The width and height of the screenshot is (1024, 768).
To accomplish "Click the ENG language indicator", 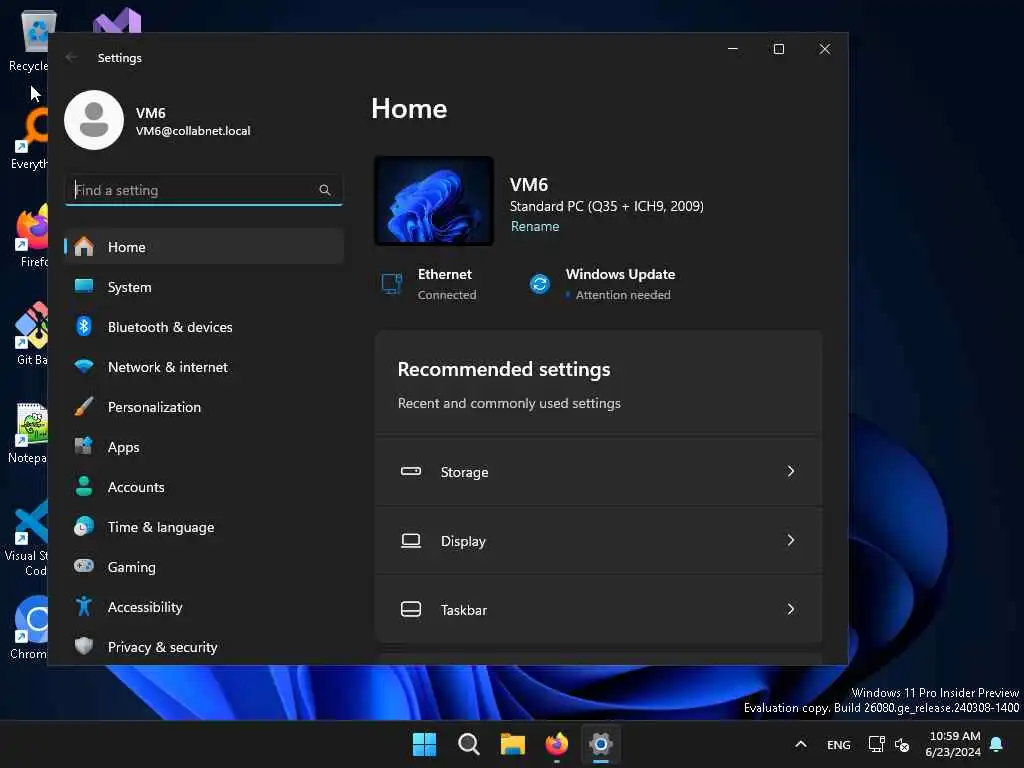I will coord(839,744).
